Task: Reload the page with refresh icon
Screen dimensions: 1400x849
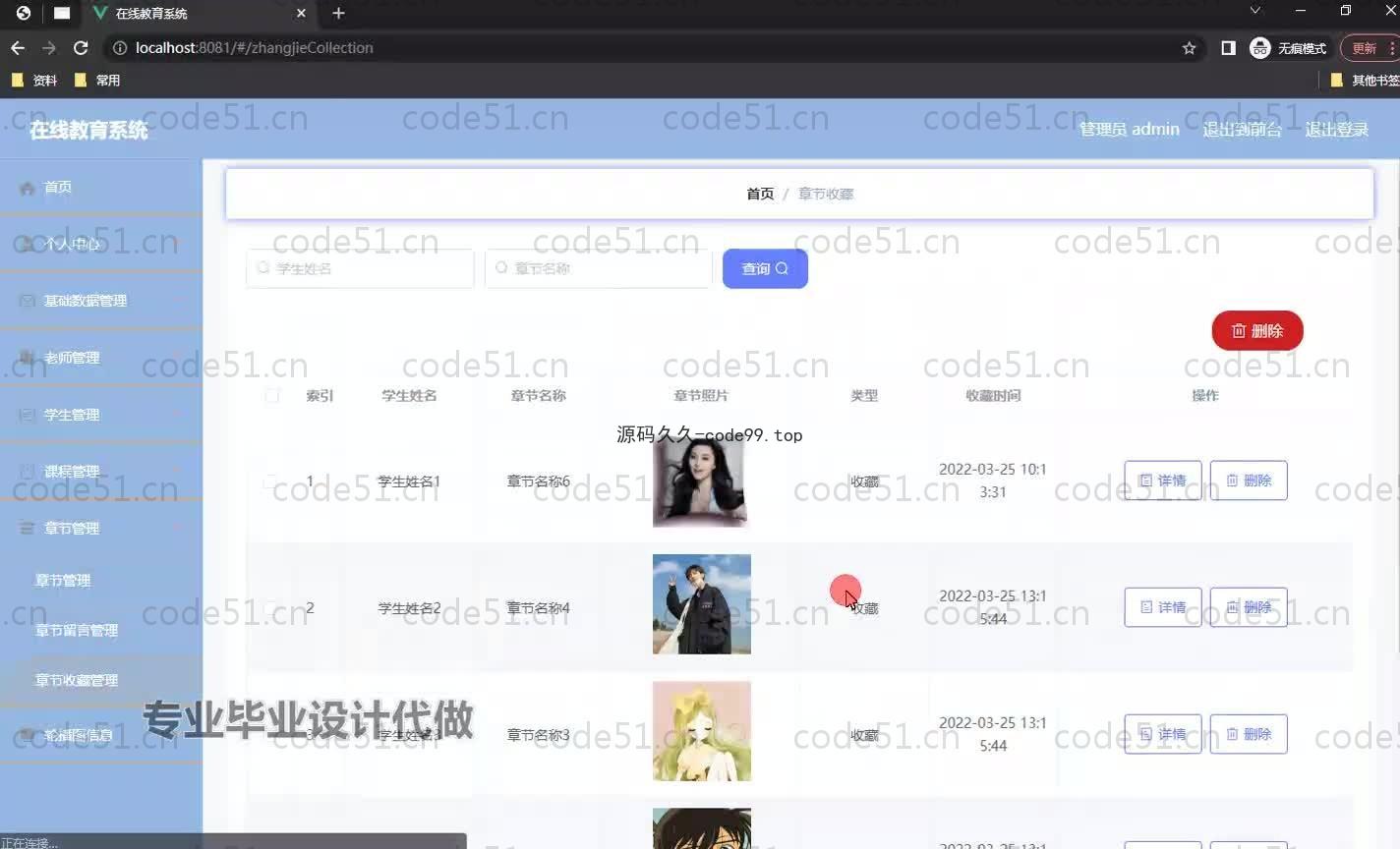Action: (x=81, y=47)
